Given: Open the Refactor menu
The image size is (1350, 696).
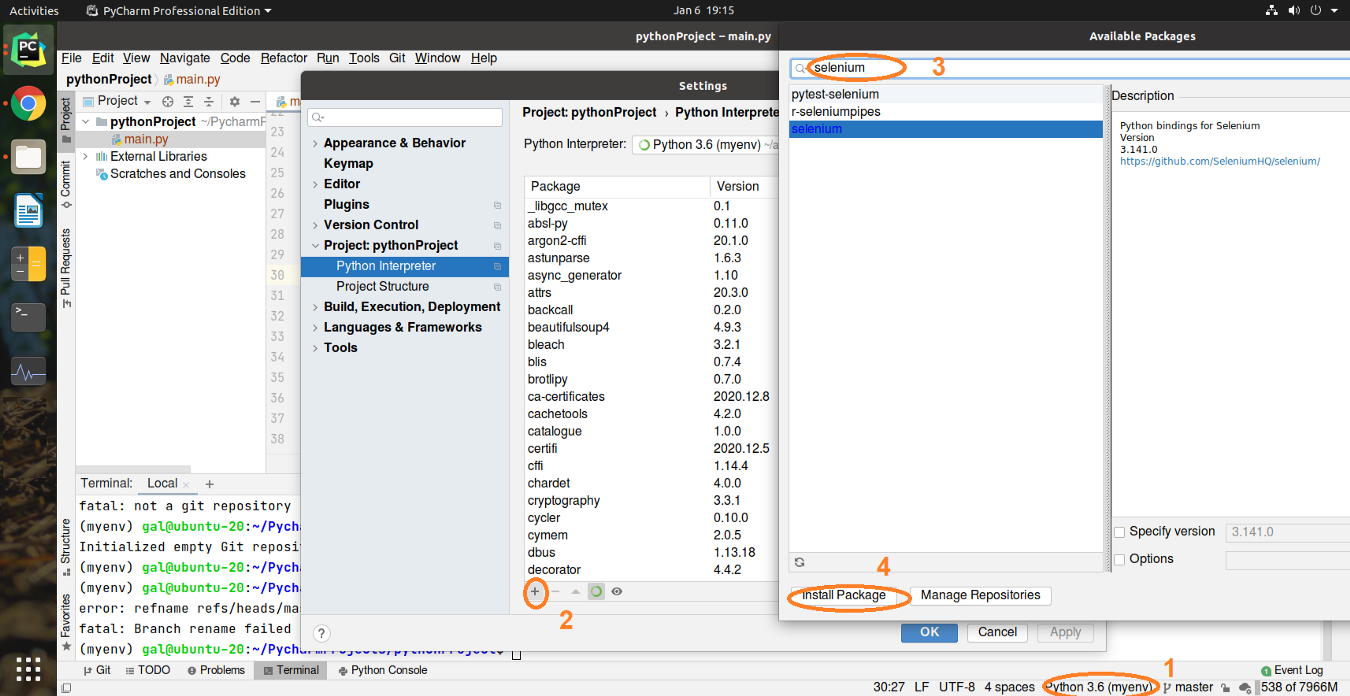Looking at the screenshot, I should click(x=283, y=58).
